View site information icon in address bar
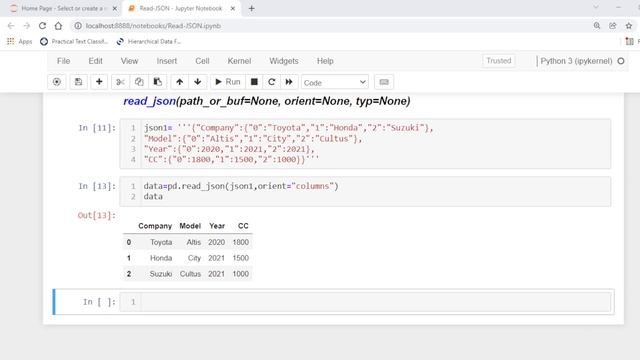640x360 pixels. point(78,26)
